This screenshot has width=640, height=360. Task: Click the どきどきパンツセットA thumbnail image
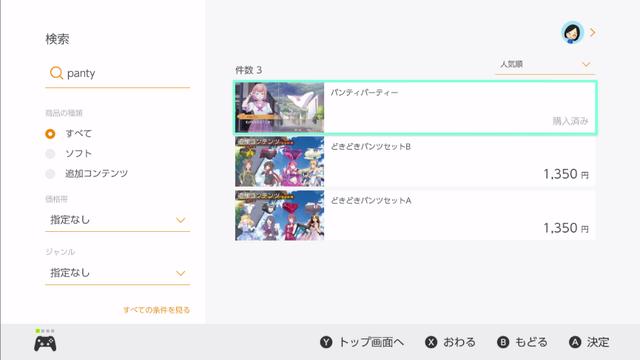[x=280, y=215]
